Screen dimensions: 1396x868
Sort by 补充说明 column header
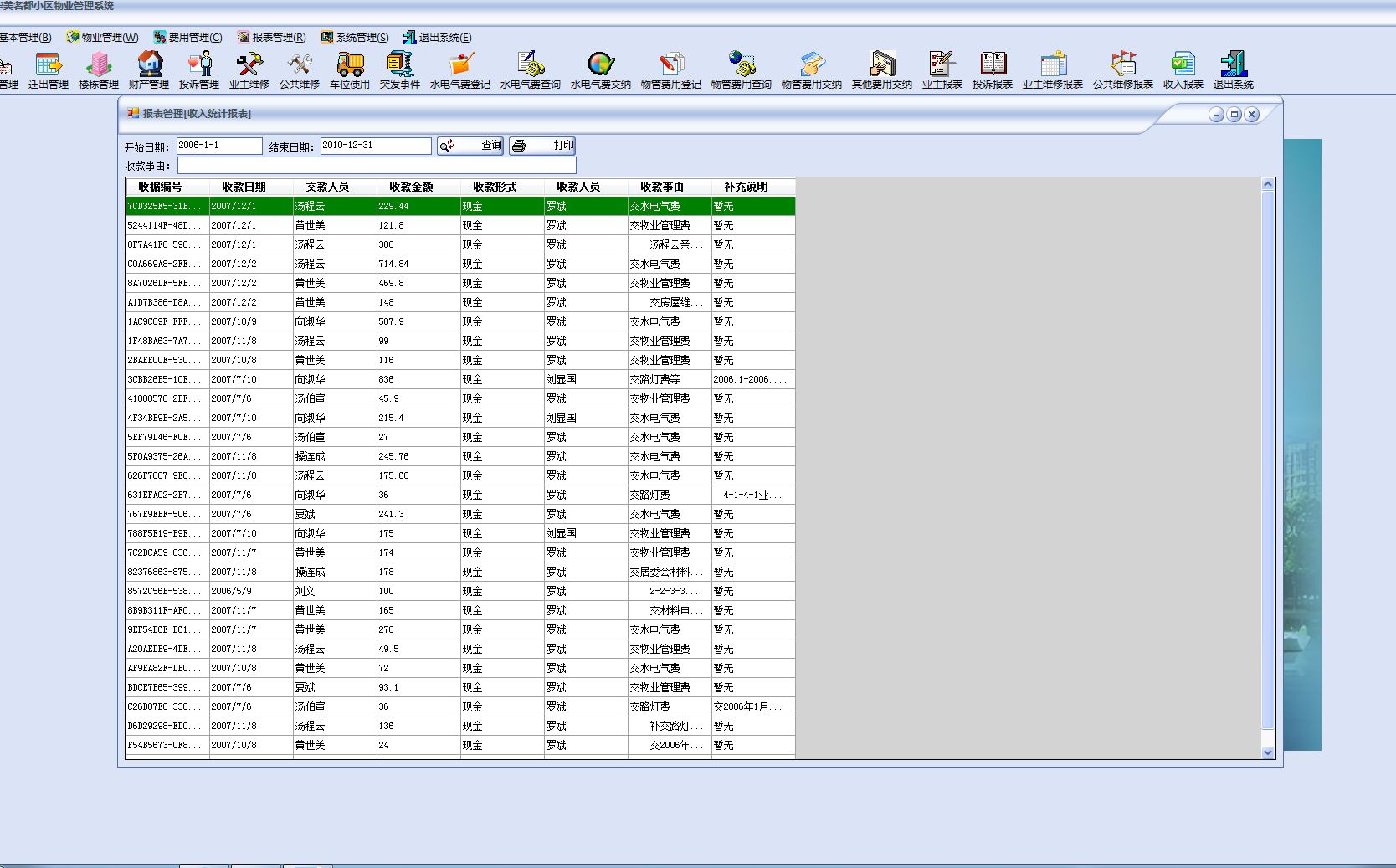click(x=753, y=187)
